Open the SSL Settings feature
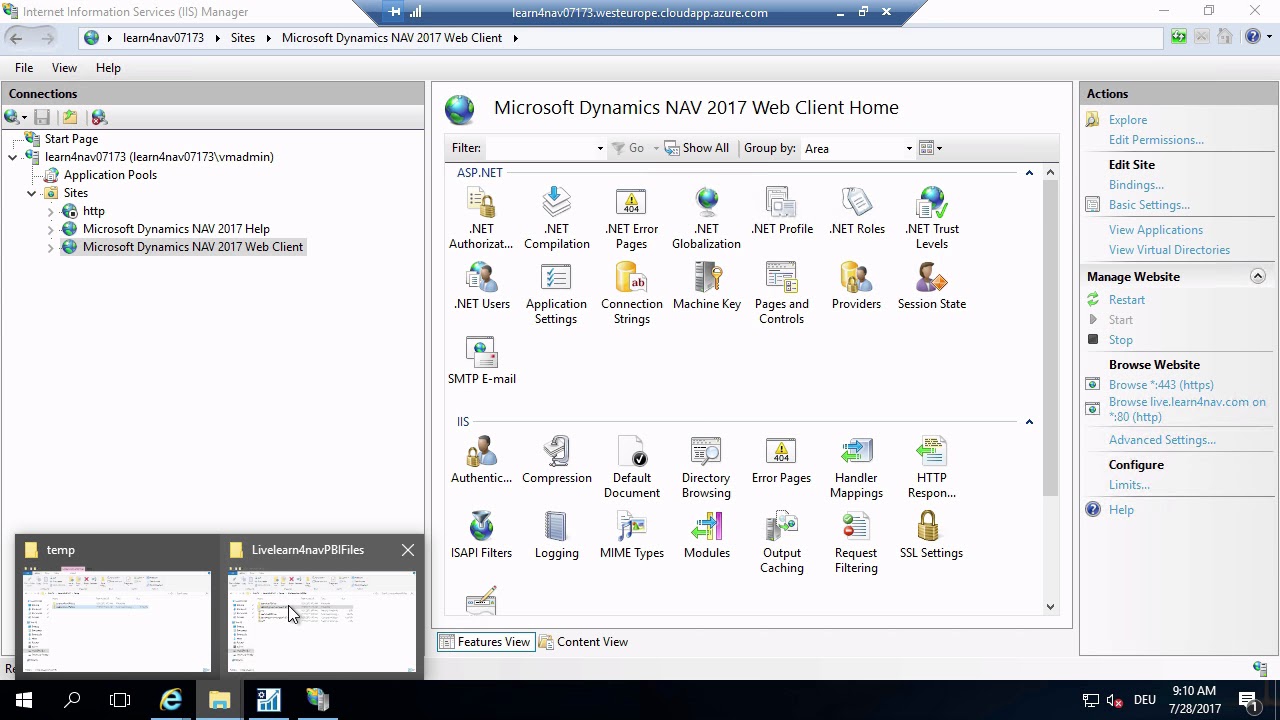The image size is (1280, 720). tap(931, 535)
